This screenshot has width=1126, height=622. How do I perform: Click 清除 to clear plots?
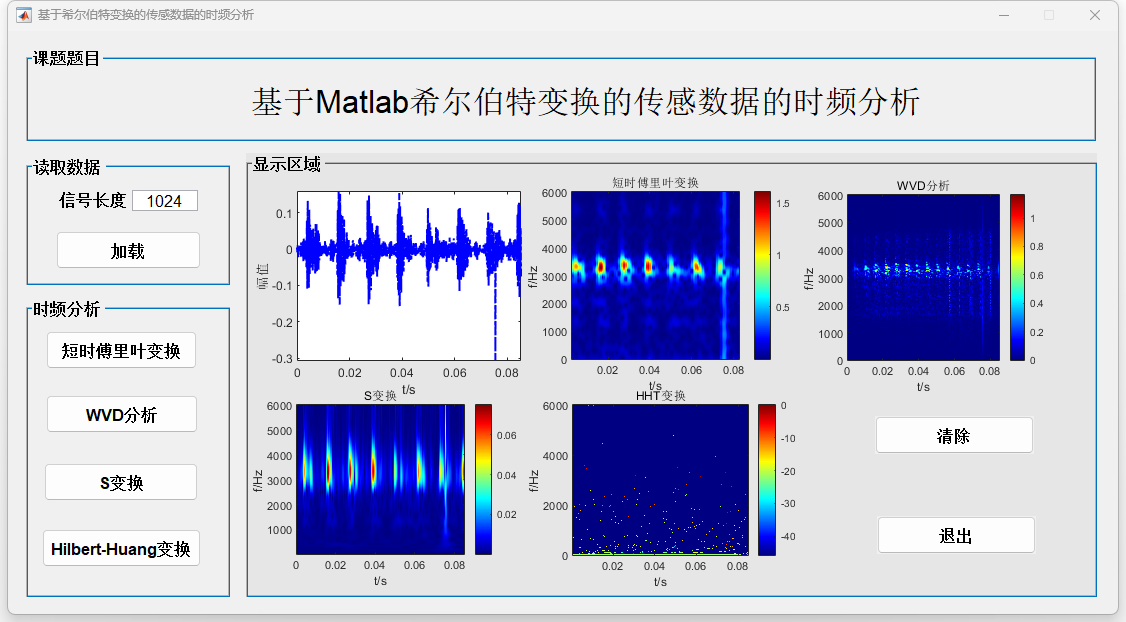coord(954,435)
